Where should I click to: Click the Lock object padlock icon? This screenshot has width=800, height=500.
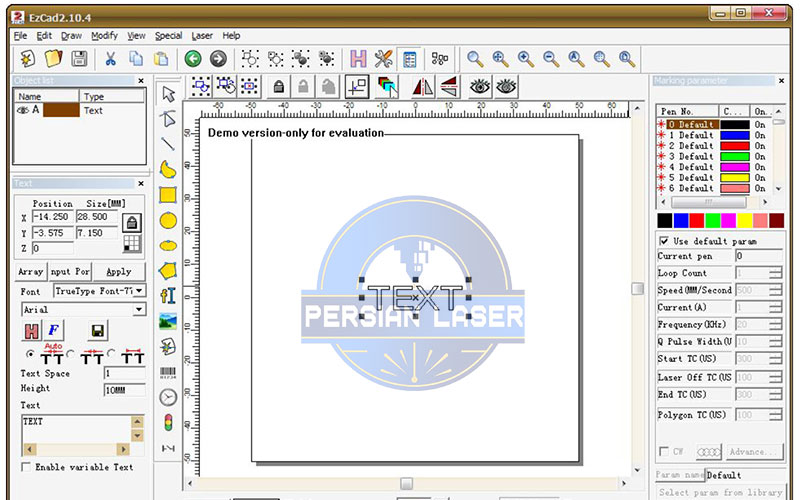(x=278, y=87)
